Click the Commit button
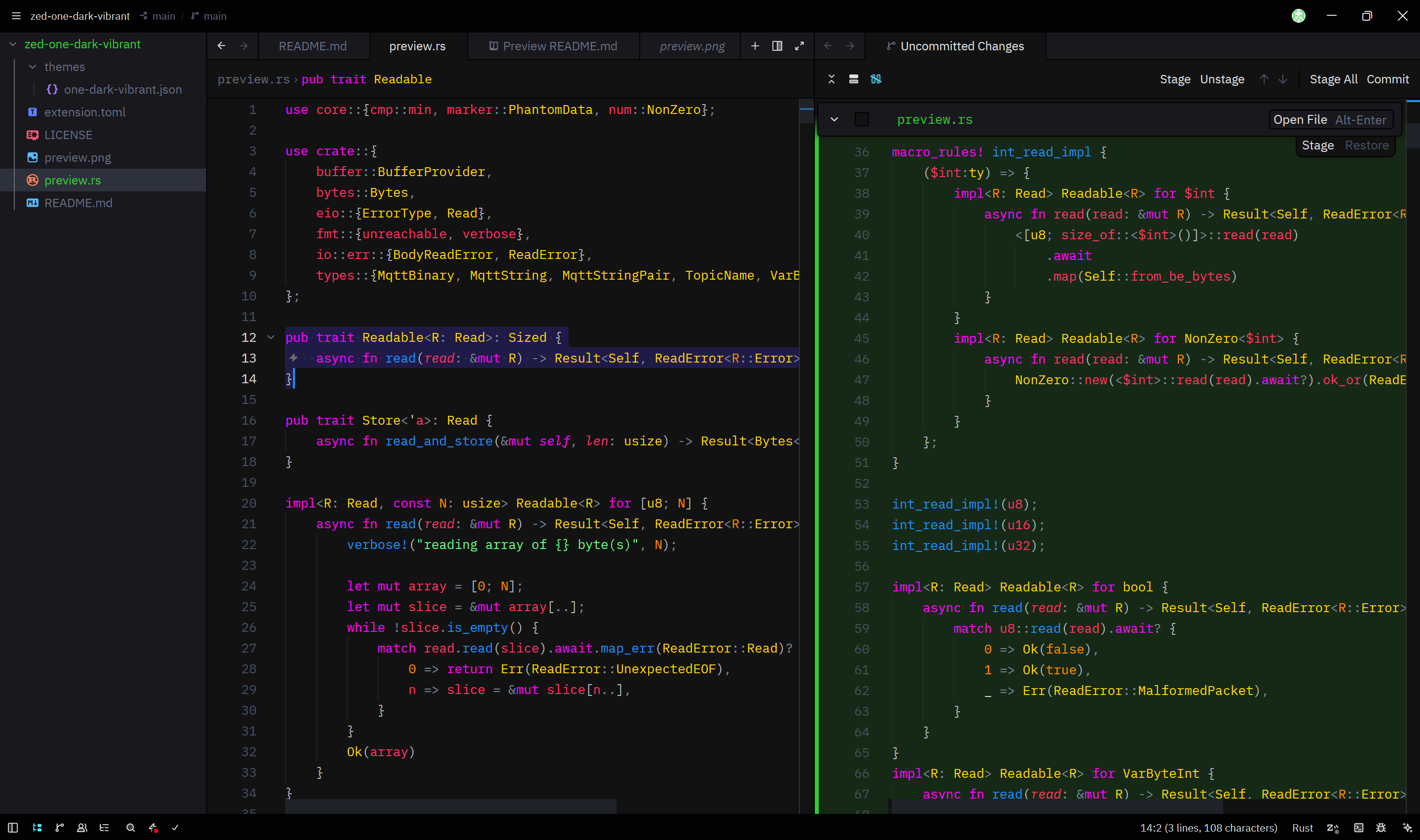This screenshot has height=840, width=1420. 1388,79
